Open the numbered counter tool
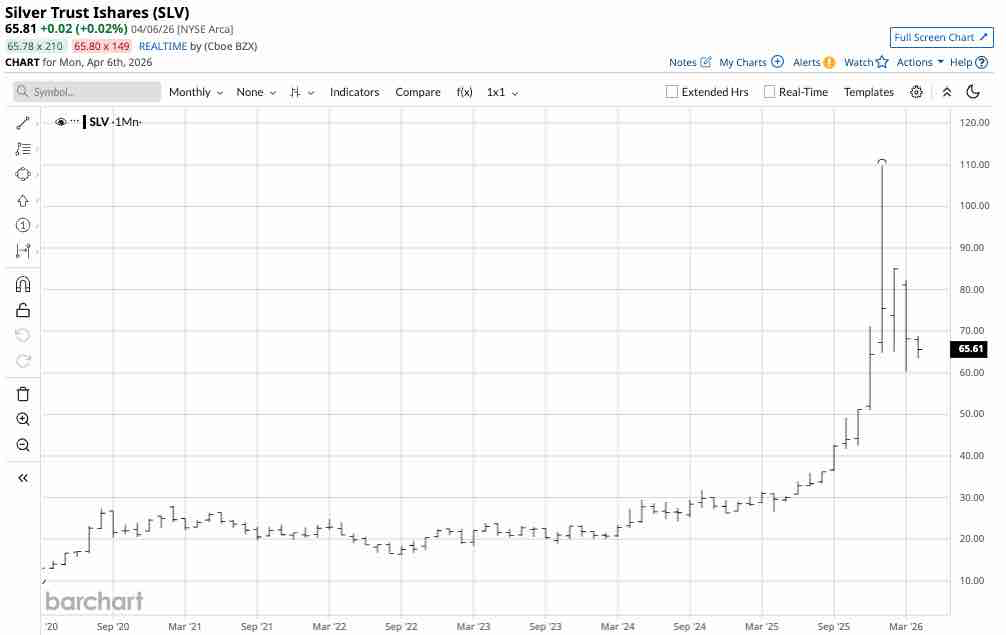 (x=23, y=225)
